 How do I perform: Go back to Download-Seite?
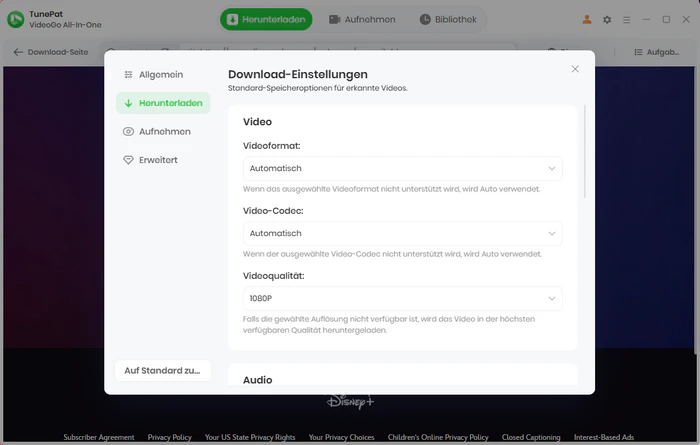coord(50,52)
